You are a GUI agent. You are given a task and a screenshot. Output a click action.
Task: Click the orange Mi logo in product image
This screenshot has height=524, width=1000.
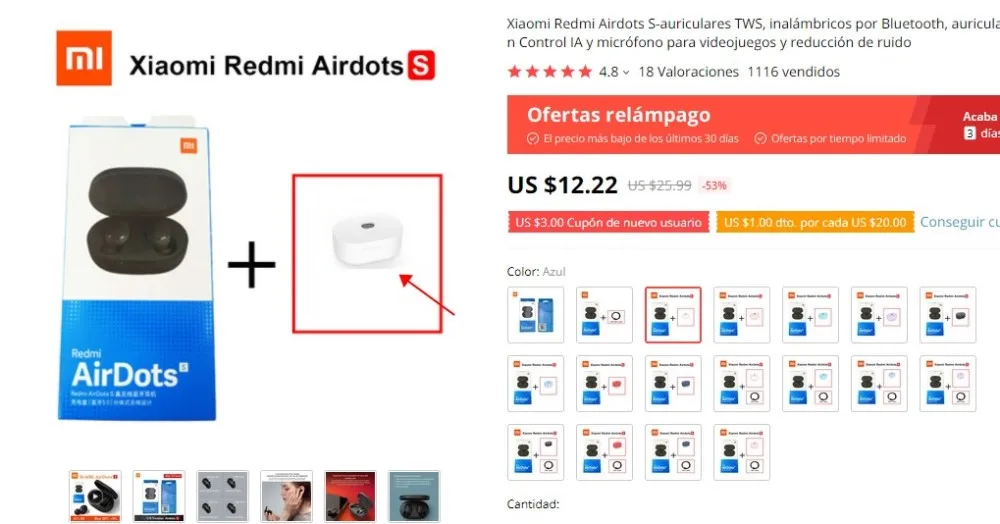pyautogui.click(x=84, y=58)
